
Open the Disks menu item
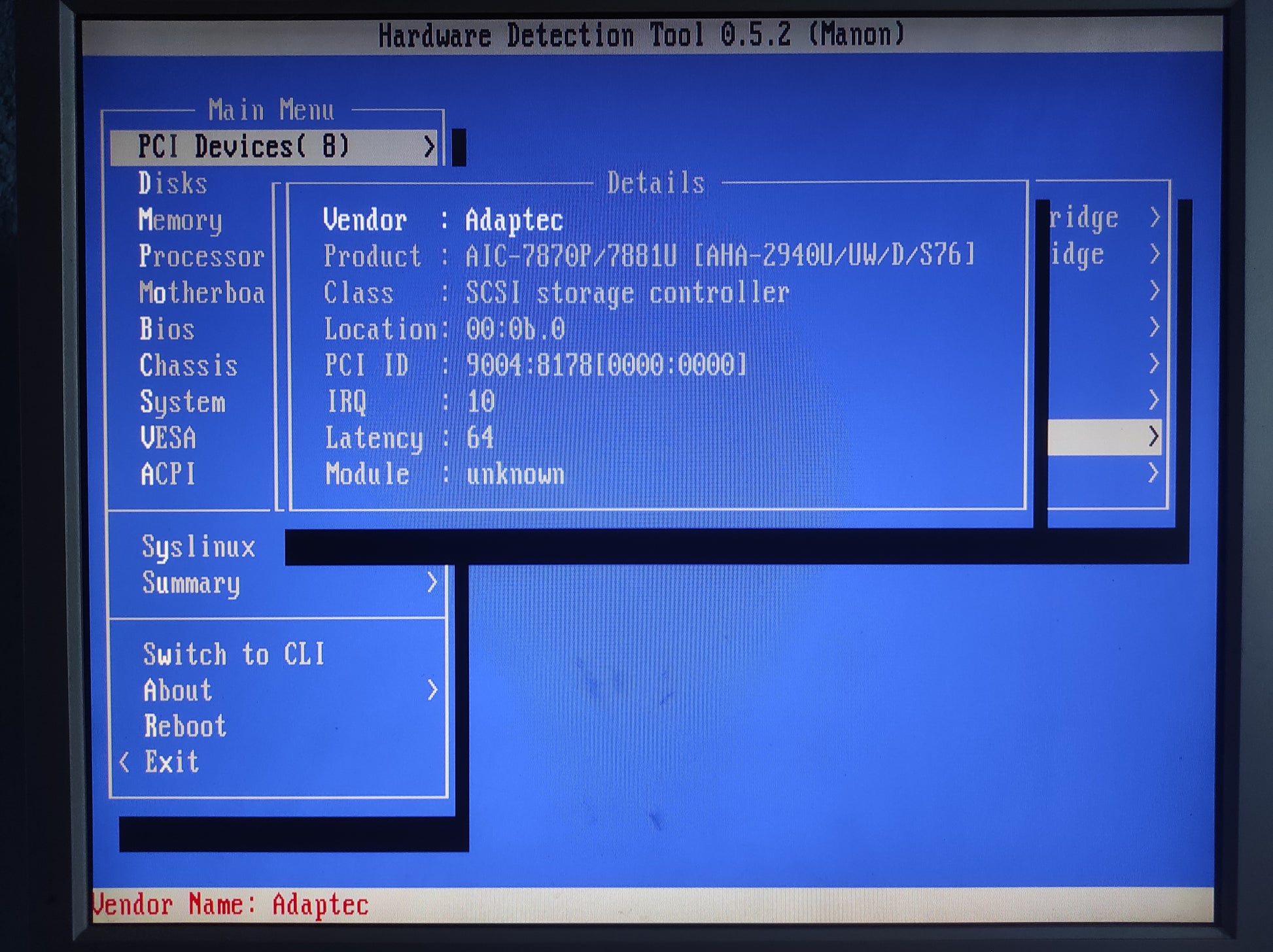click(x=173, y=183)
